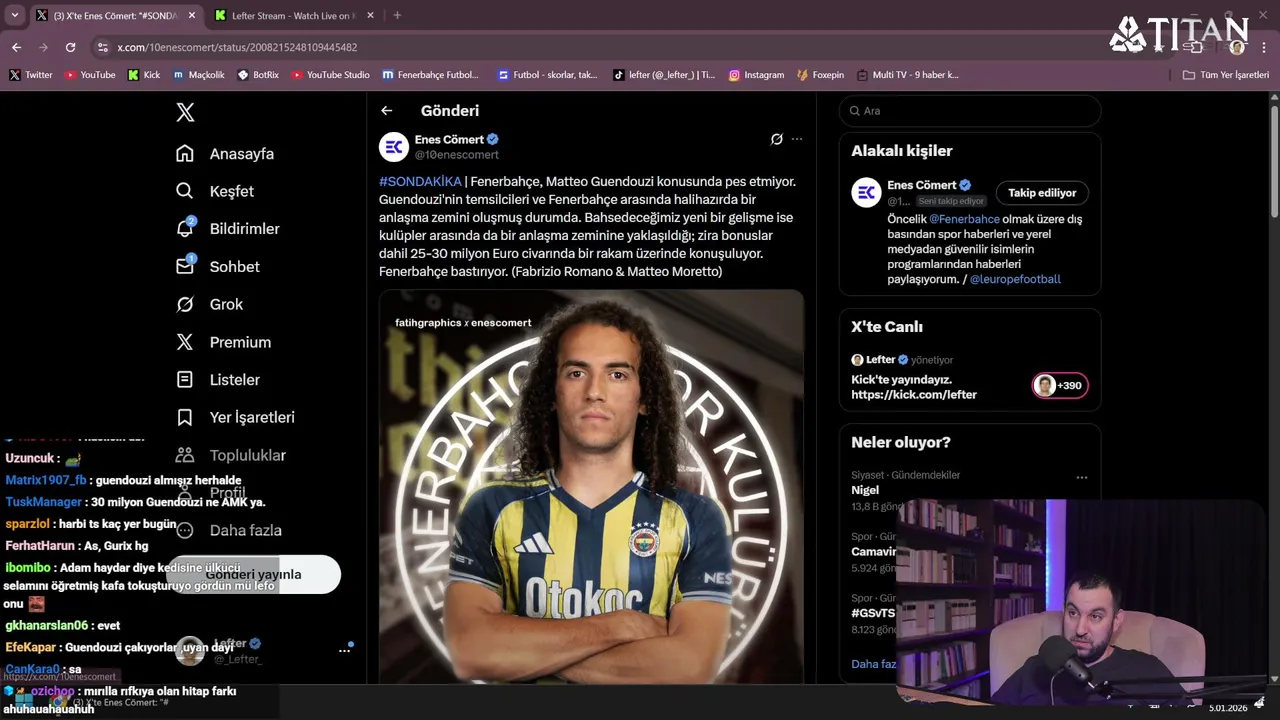Open the @Fenerbahce mention link

pos(964,219)
